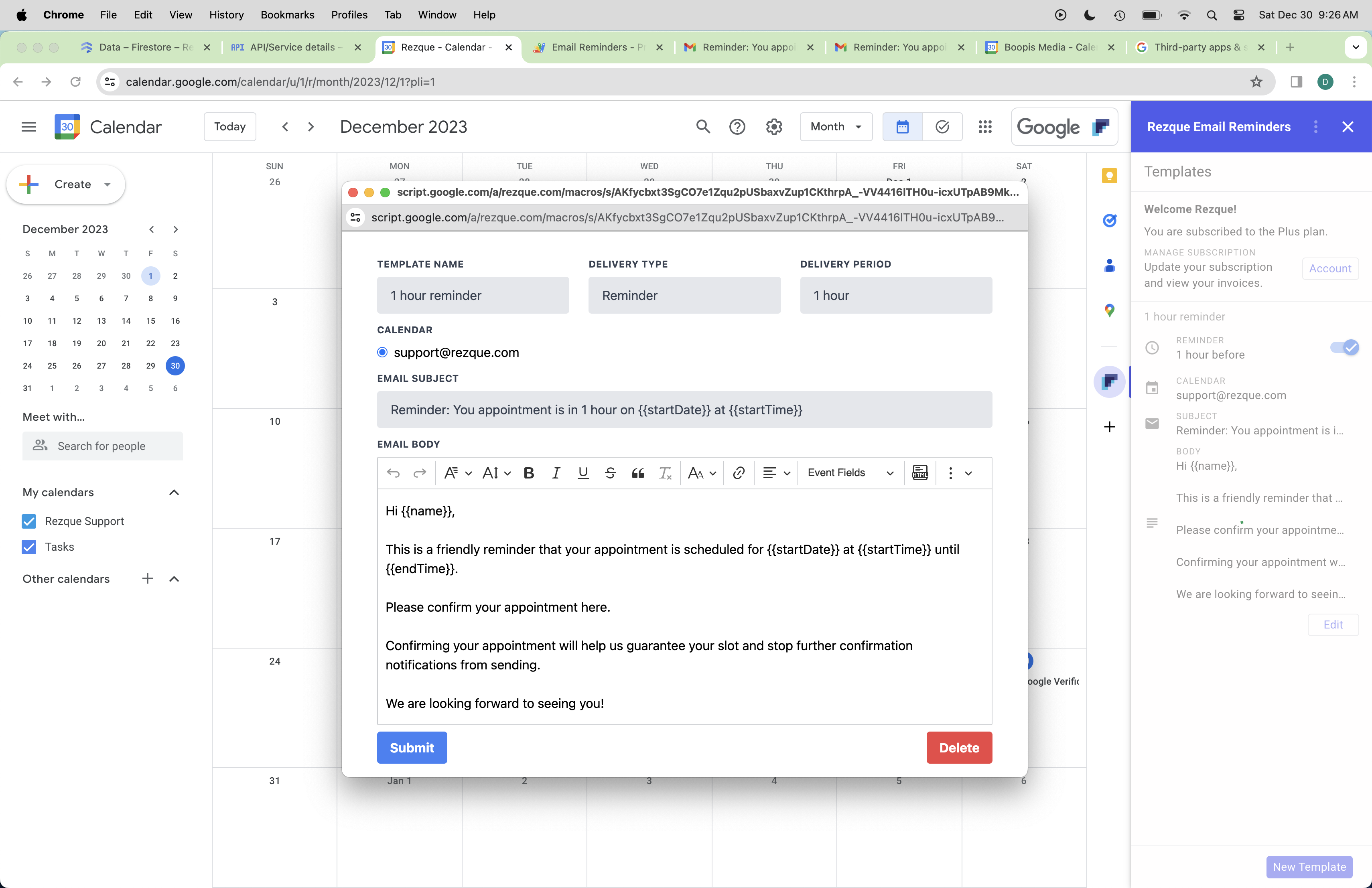Toggle italic formatting in email body editor

[556, 473]
